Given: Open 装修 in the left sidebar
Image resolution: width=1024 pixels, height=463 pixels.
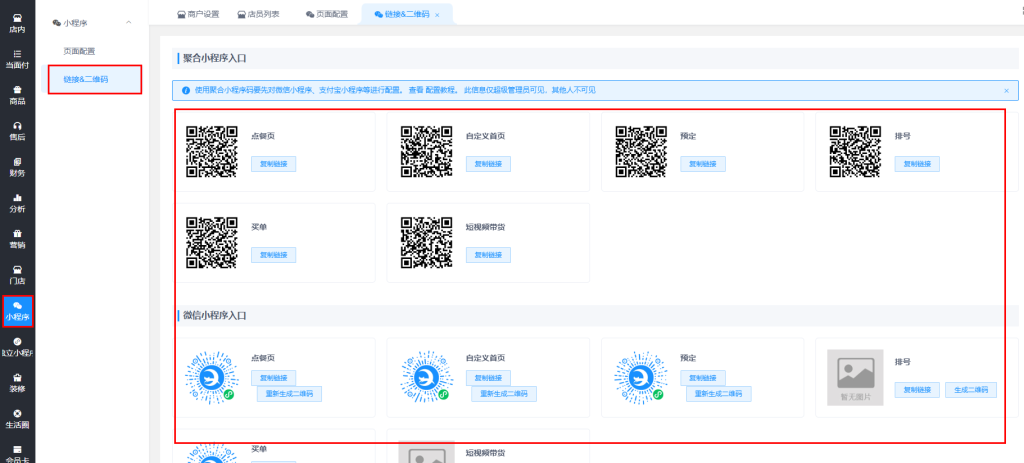Looking at the screenshot, I should (17, 382).
